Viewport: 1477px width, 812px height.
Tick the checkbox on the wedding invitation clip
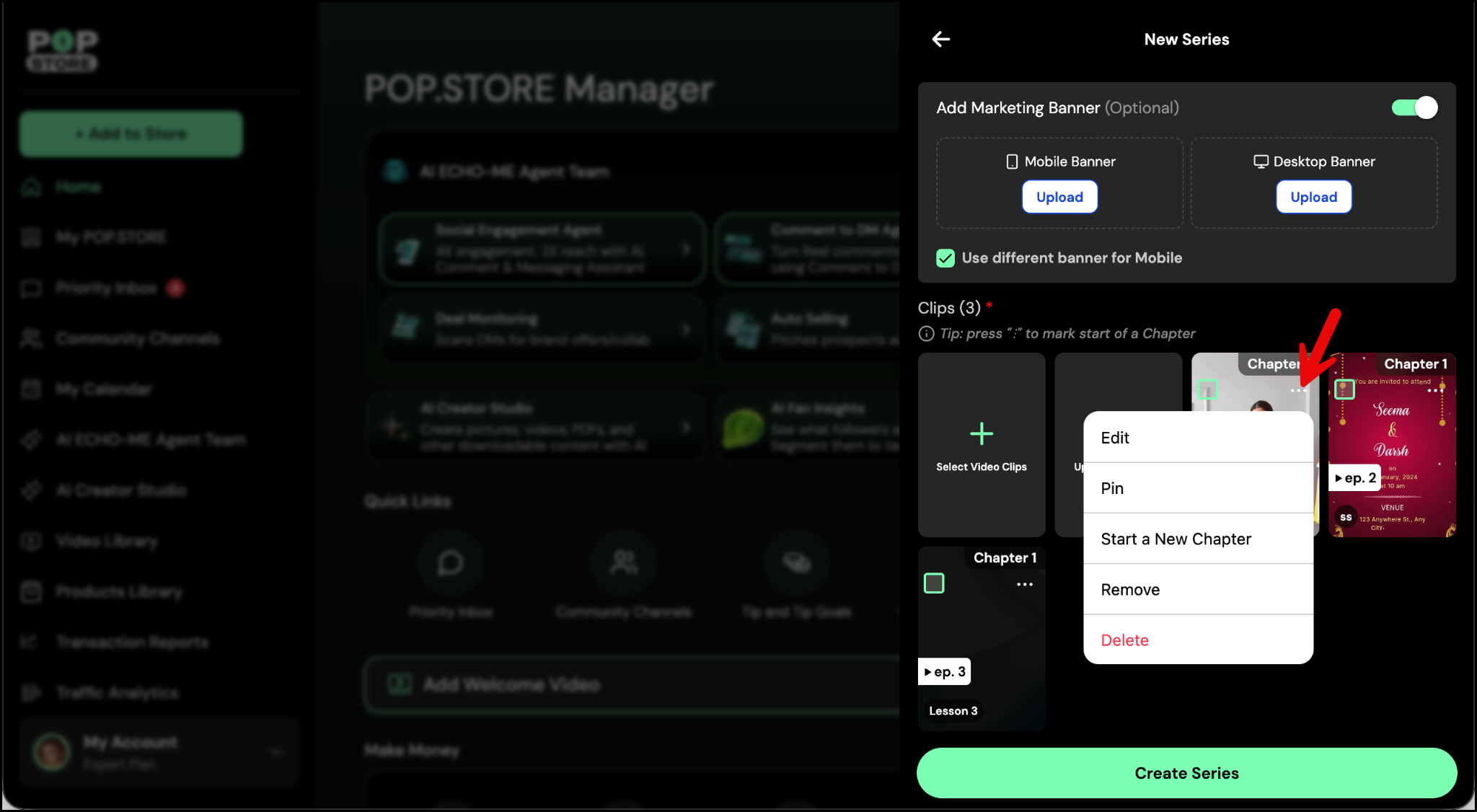(1344, 389)
